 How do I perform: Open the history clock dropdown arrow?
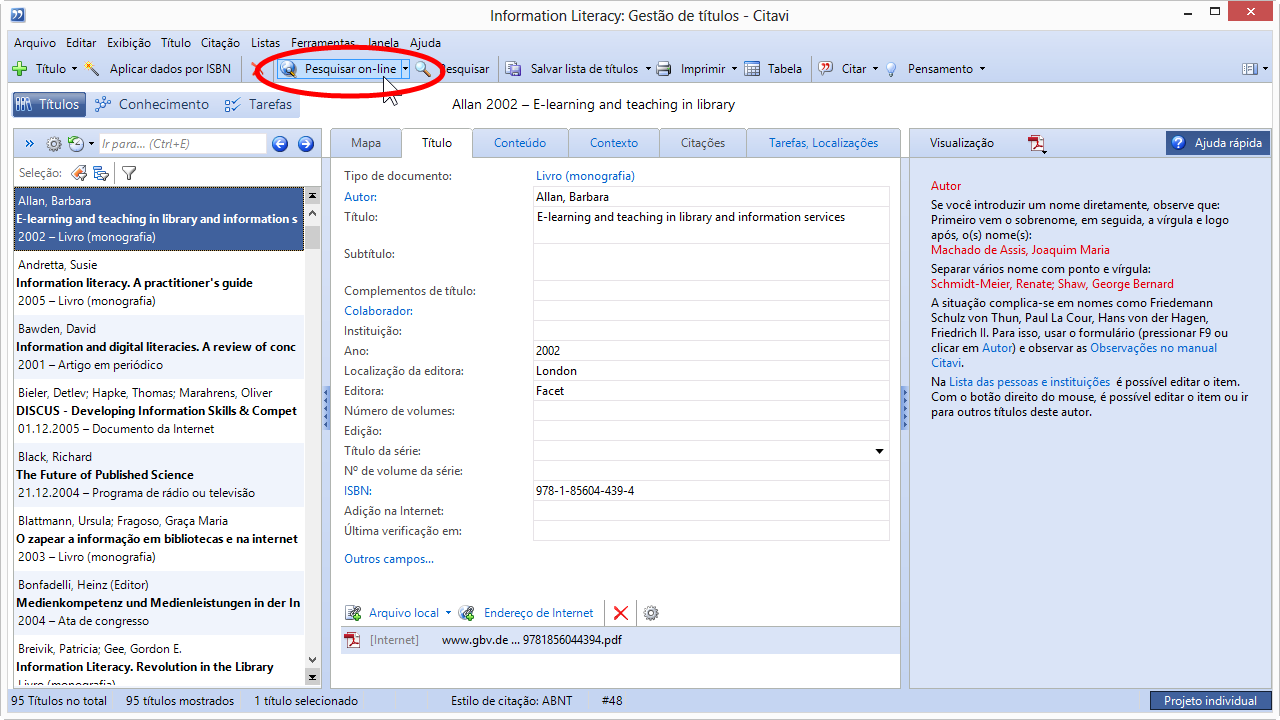(x=91, y=144)
